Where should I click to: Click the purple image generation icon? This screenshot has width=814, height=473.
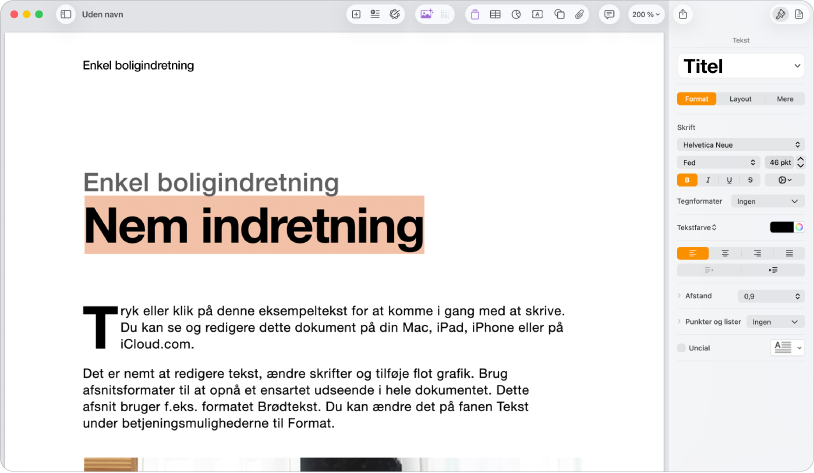click(x=426, y=15)
